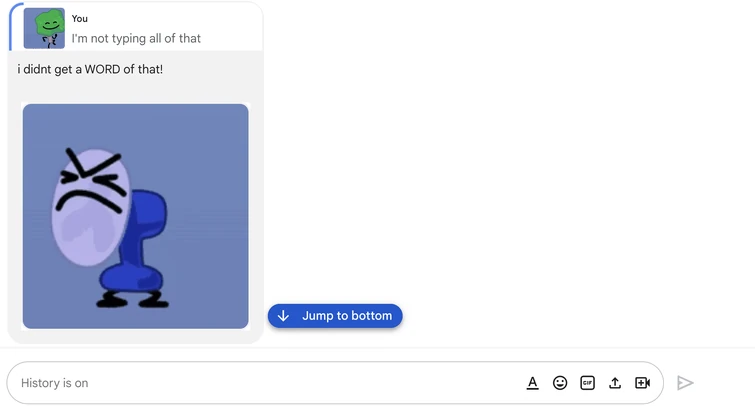Open the GIF picker
The image size is (755, 406).
588,383
